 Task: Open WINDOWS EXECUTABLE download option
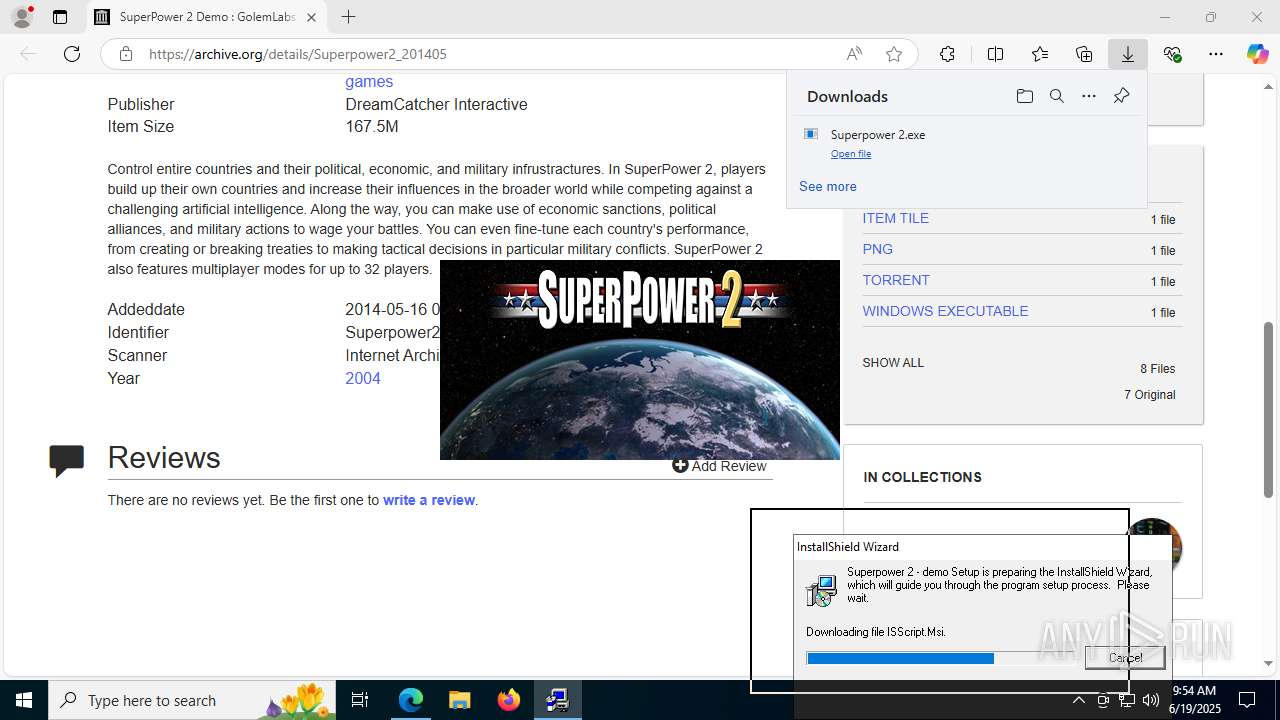point(945,311)
